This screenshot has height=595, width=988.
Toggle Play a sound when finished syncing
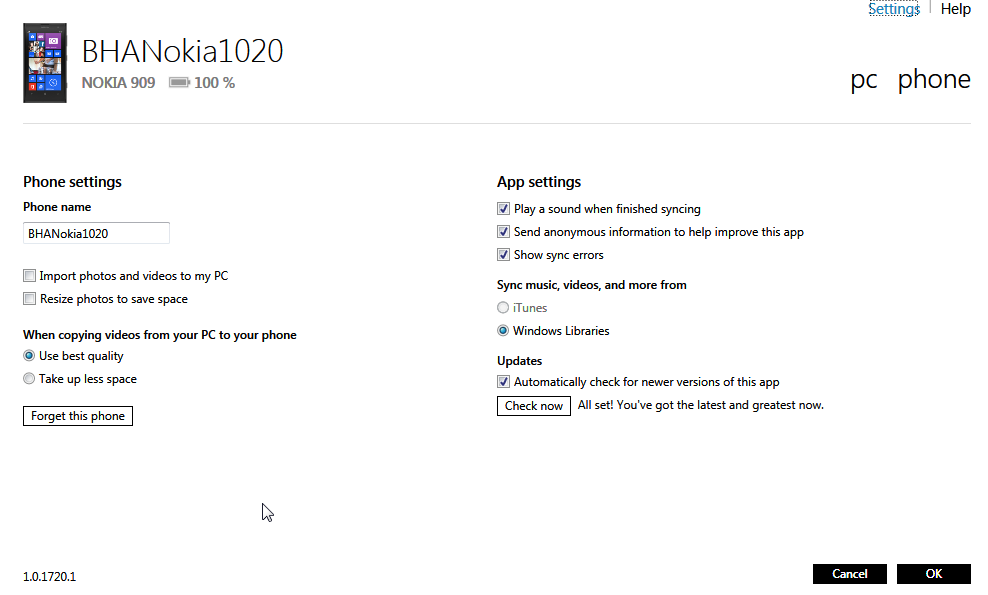click(504, 209)
